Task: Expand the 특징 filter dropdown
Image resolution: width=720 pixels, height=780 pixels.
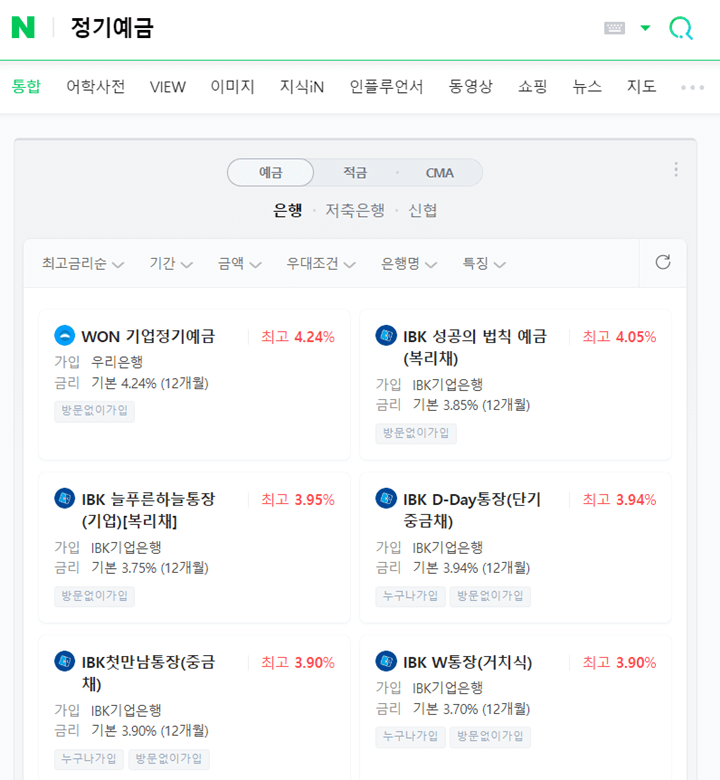Action: click(x=484, y=263)
